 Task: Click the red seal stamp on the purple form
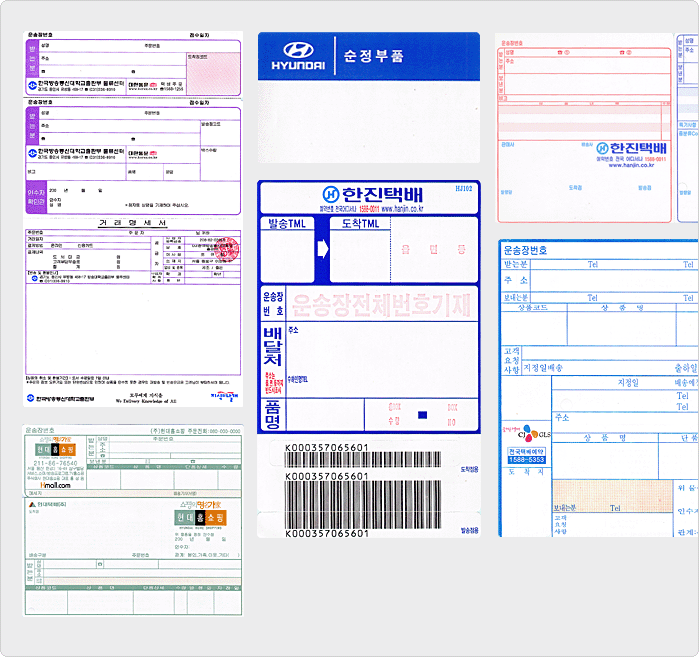(x=227, y=249)
